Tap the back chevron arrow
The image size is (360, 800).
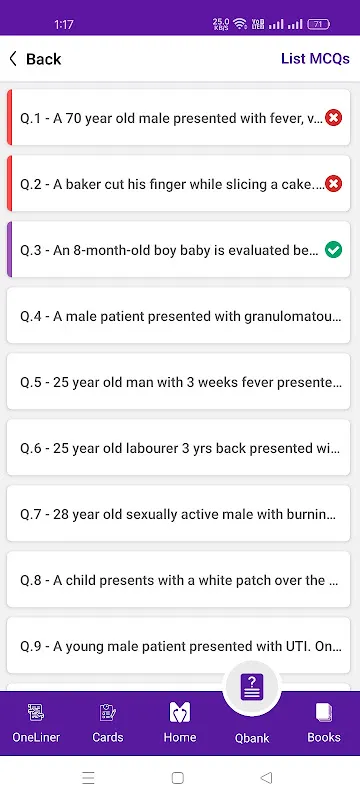13,59
